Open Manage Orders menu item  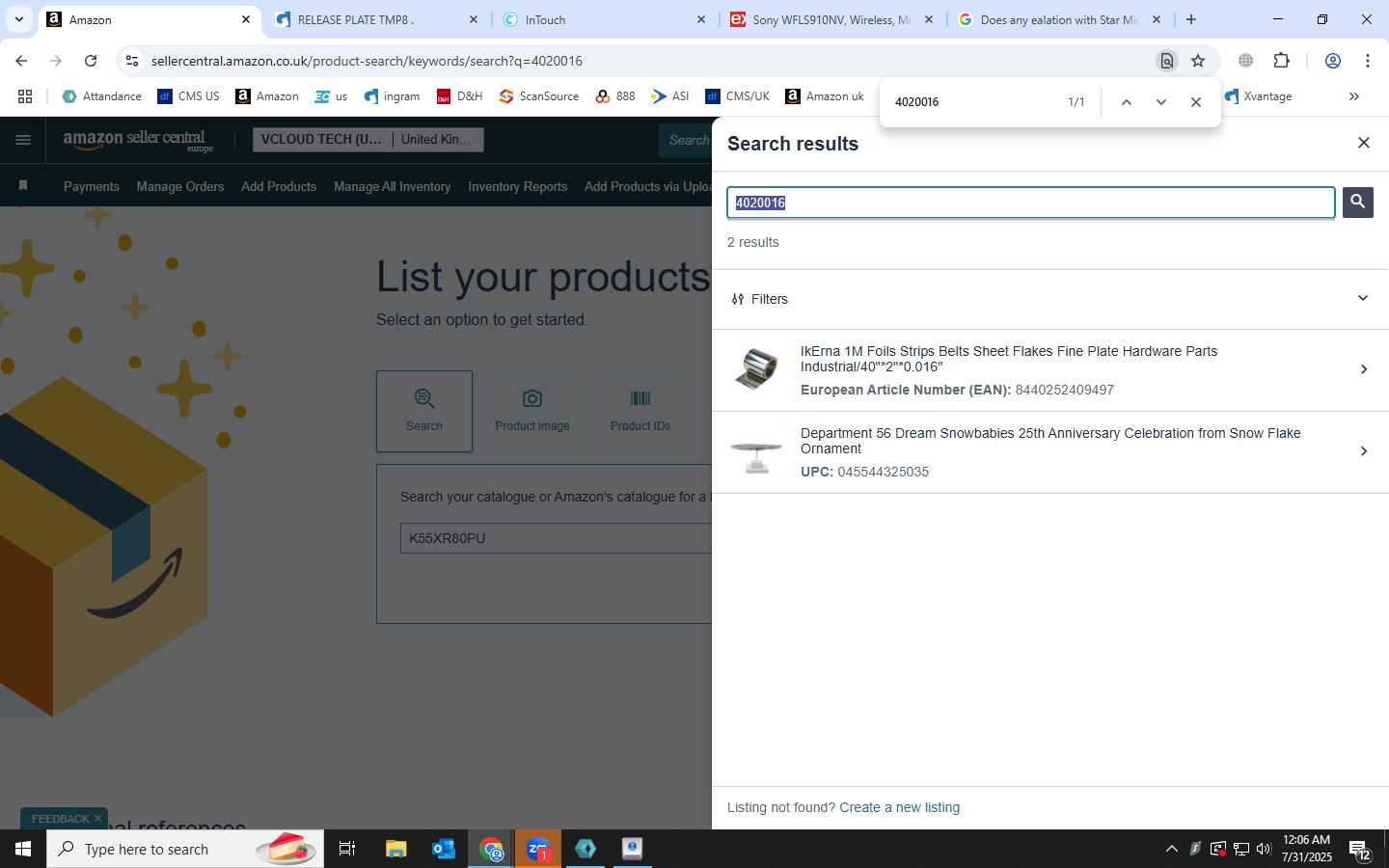180,186
